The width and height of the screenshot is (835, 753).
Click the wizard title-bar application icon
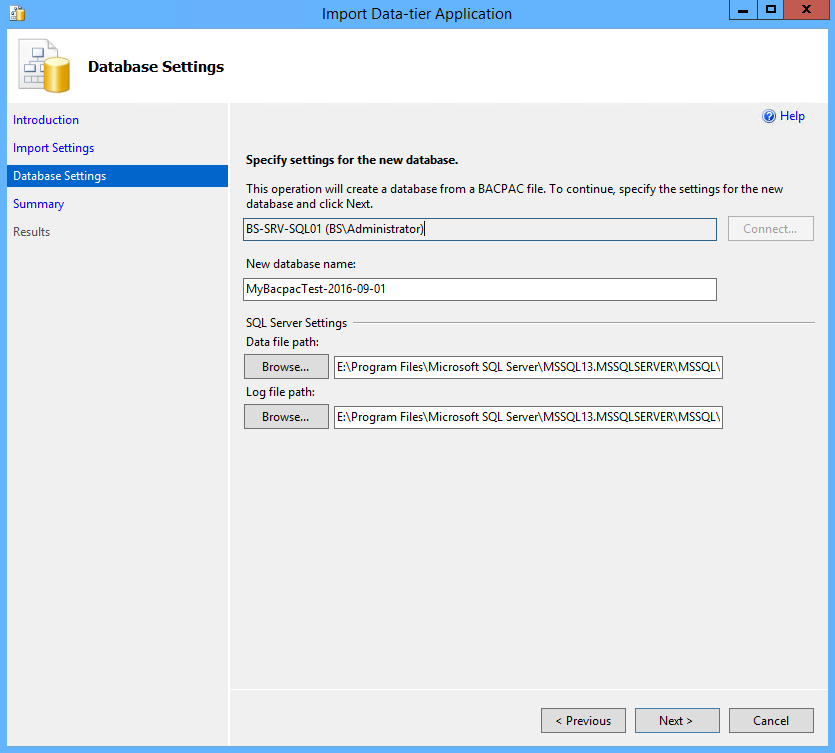18,13
